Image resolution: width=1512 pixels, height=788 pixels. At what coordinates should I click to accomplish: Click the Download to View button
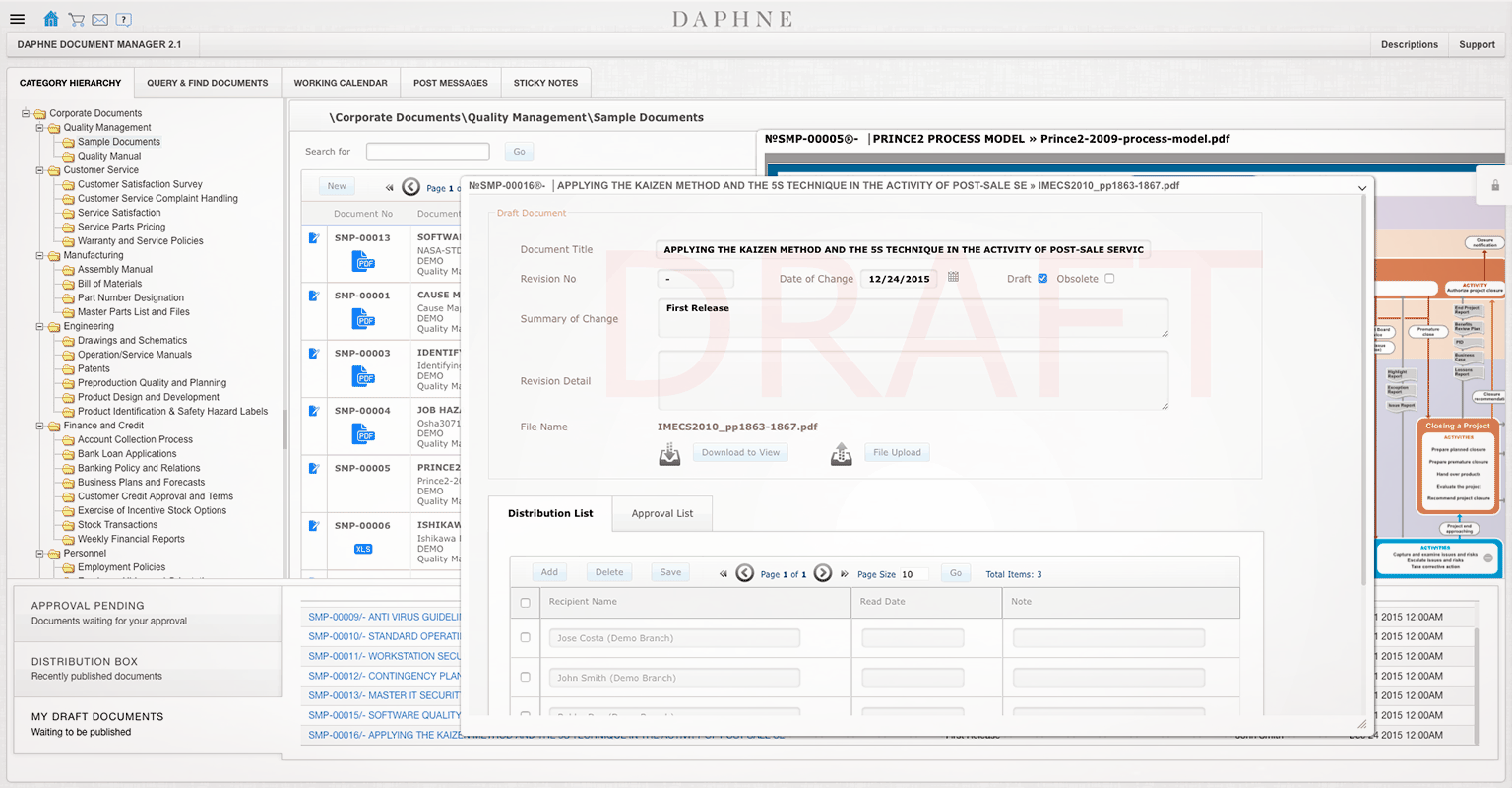(x=741, y=453)
